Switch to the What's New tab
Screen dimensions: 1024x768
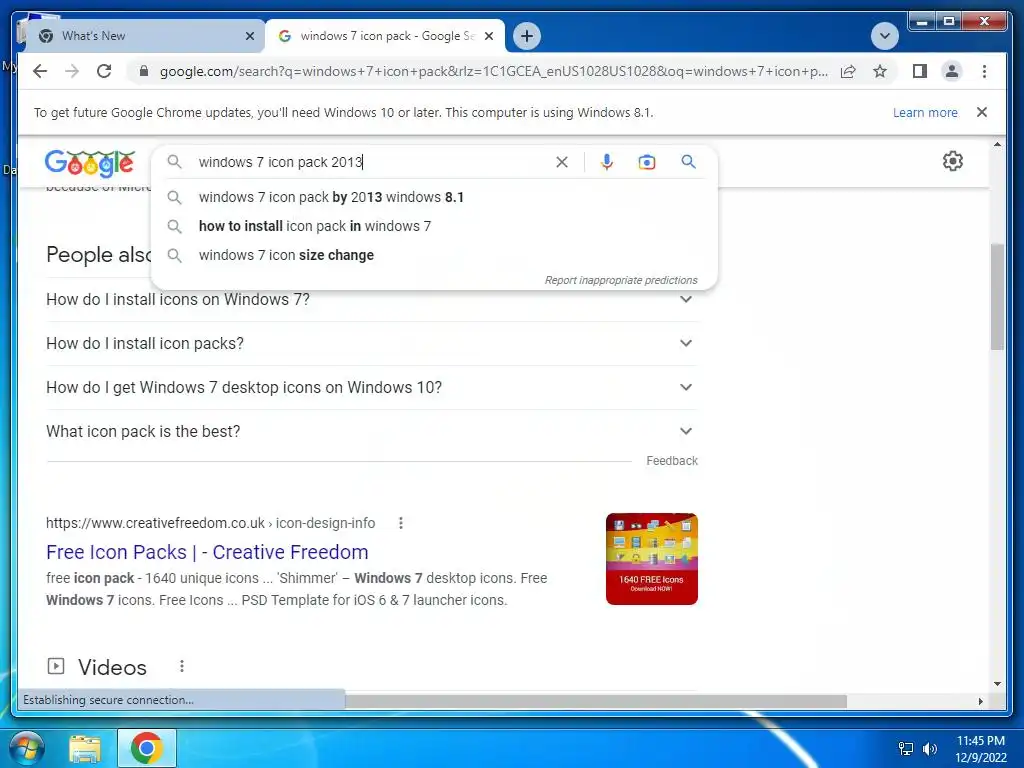tap(144, 36)
